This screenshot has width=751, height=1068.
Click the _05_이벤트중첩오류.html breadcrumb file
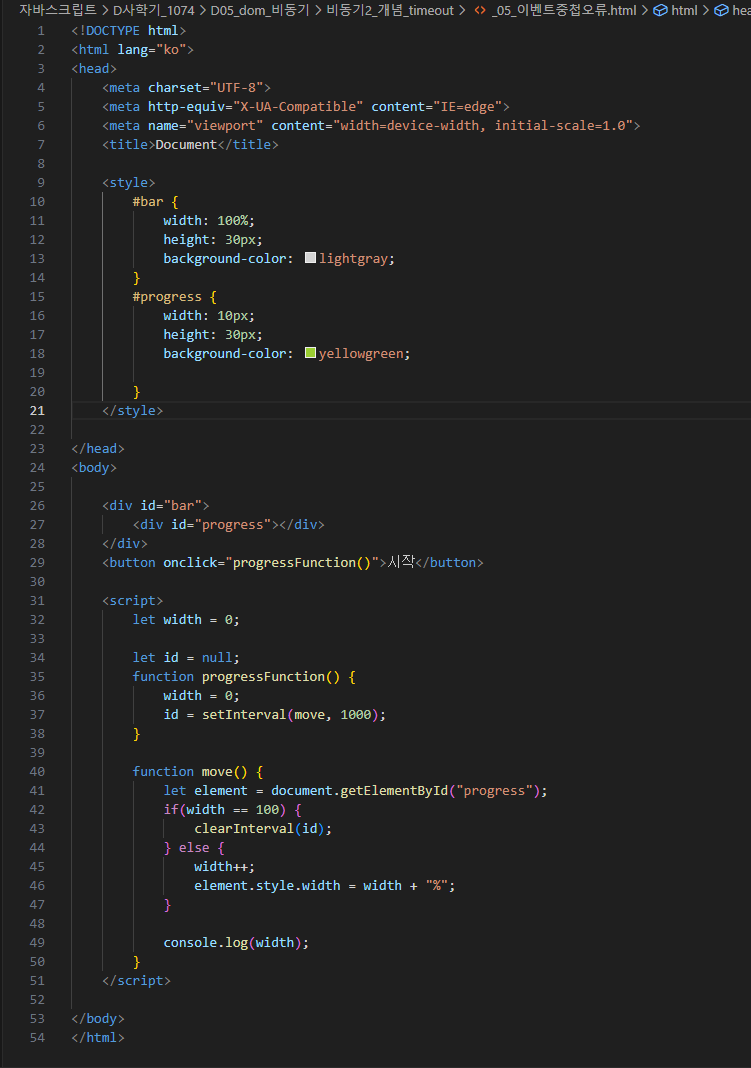click(x=564, y=10)
